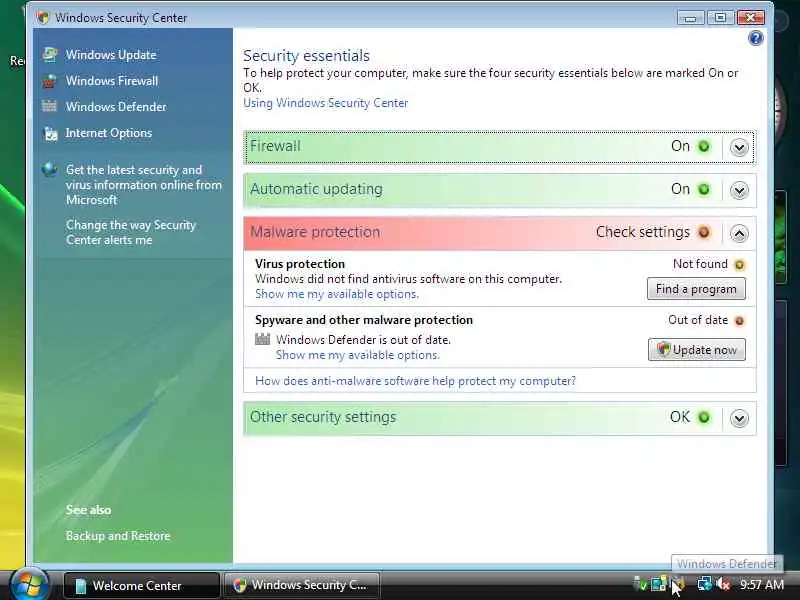Expand the Other security settings chevron
Viewport: 800px width, 600px height.
739,418
